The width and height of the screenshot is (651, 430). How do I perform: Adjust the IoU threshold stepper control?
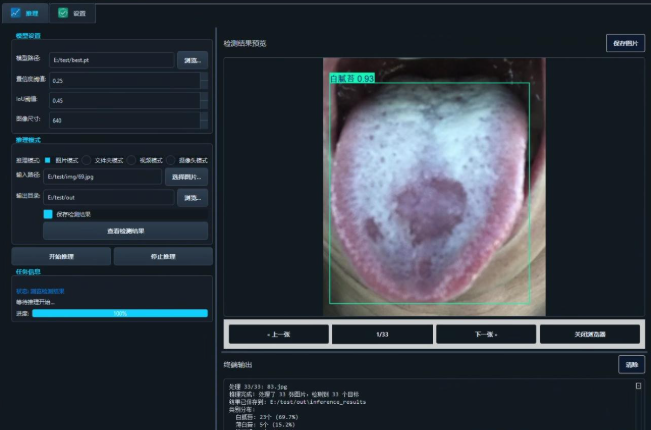[x=204, y=100]
